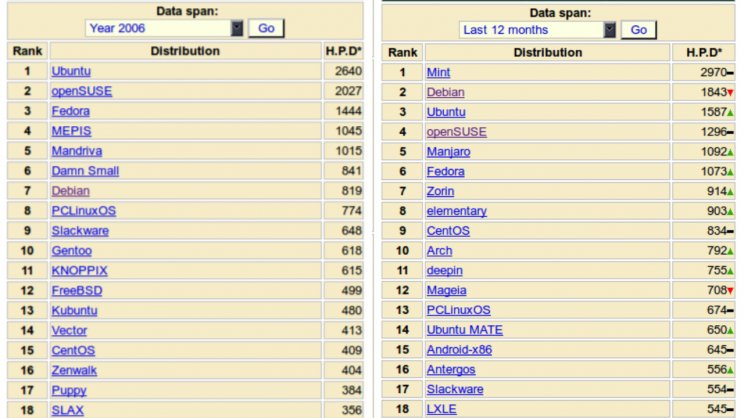This screenshot has height=418, width=744.
Task: Select the Ubuntu MATE link
Action: [x=465, y=330]
